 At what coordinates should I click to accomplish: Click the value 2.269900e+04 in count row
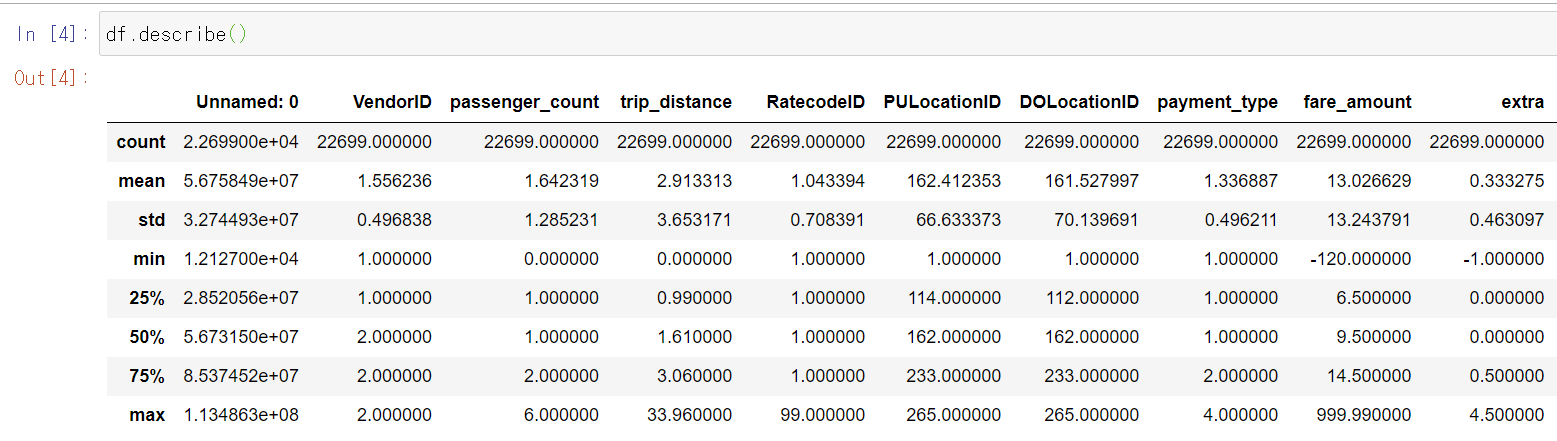click(x=241, y=142)
